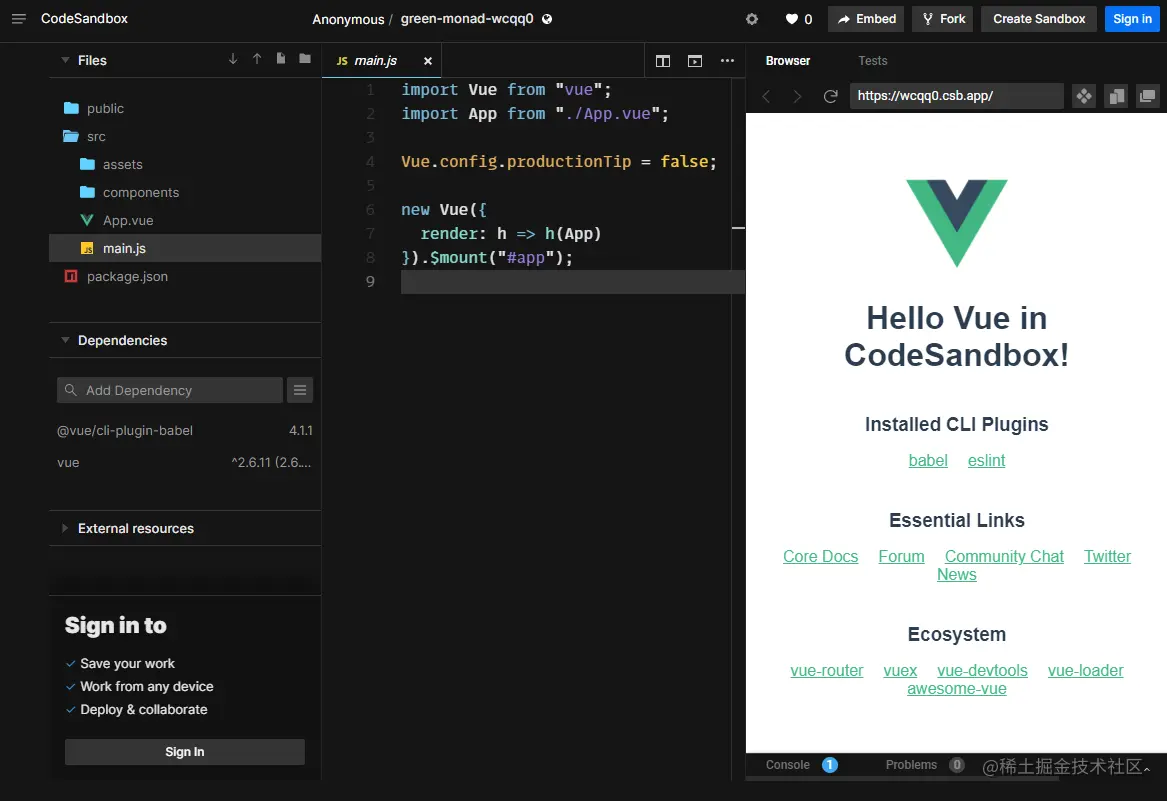Close the main.js editor tab
Screen dimensions: 1167x801
[427, 61]
